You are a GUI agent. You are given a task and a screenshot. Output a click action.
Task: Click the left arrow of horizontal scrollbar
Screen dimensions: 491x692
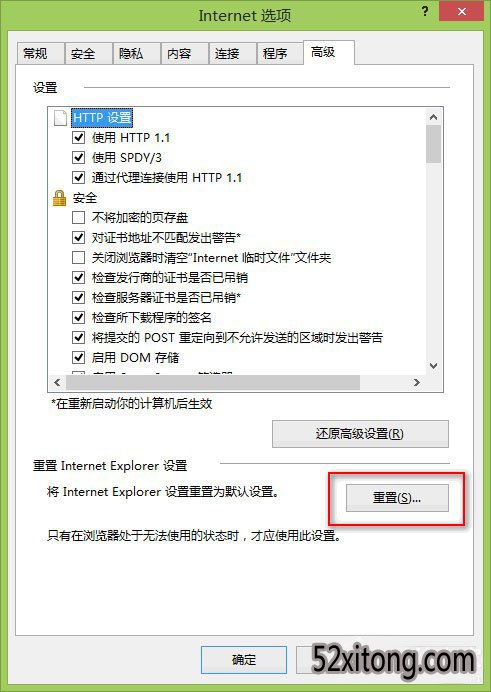pyautogui.click(x=57, y=382)
